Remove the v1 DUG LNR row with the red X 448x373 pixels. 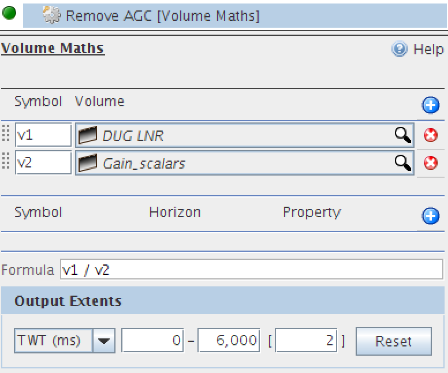[431, 135]
